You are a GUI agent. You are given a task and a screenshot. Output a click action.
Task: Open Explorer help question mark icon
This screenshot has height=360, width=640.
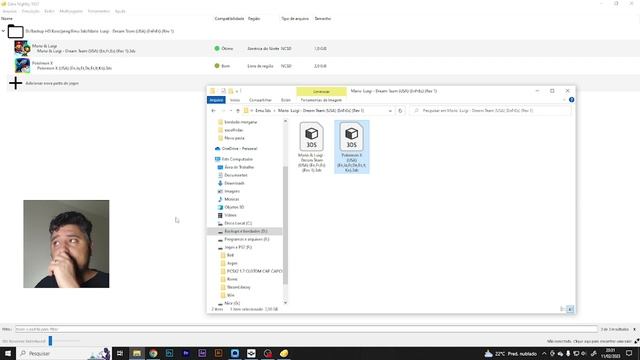tap(571, 100)
